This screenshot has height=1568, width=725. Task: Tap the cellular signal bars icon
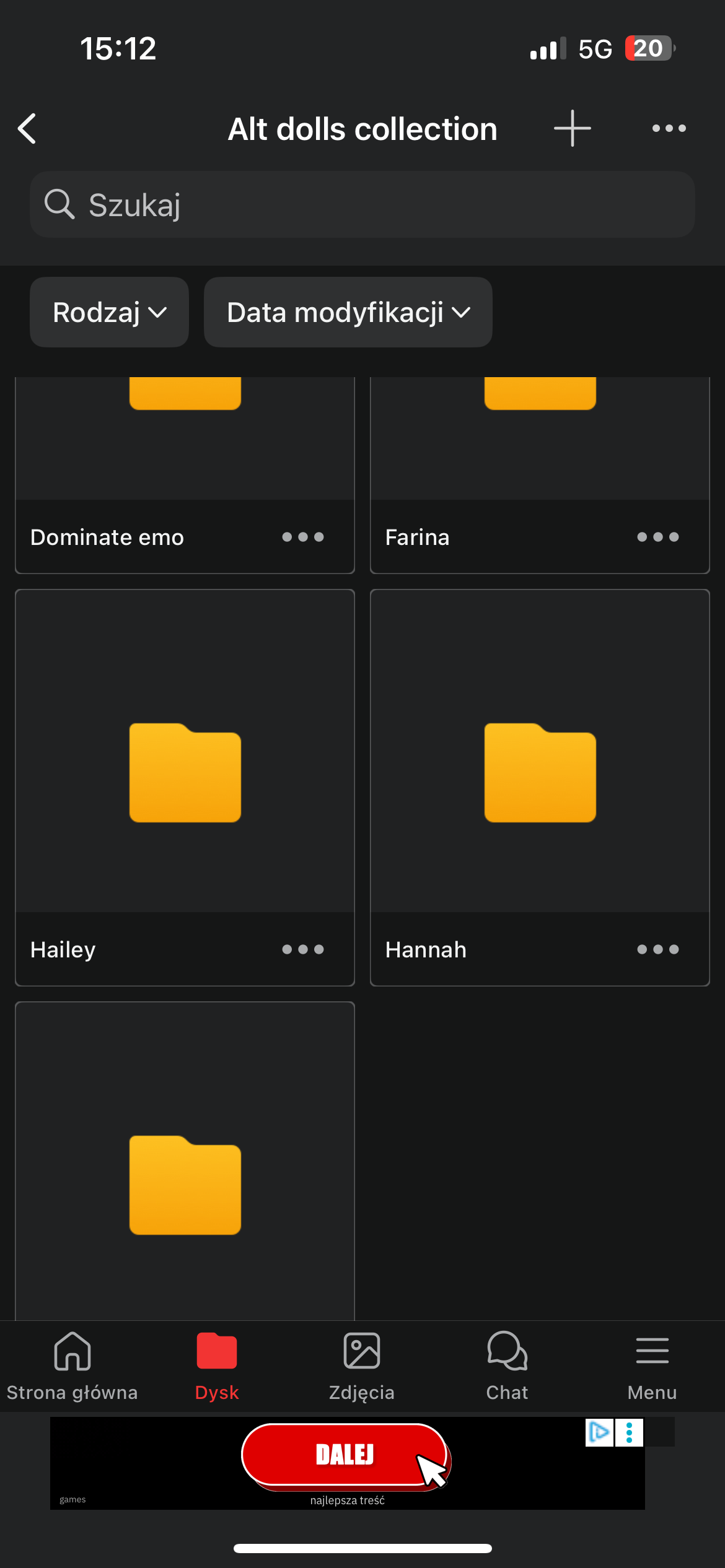coord(548,48)
